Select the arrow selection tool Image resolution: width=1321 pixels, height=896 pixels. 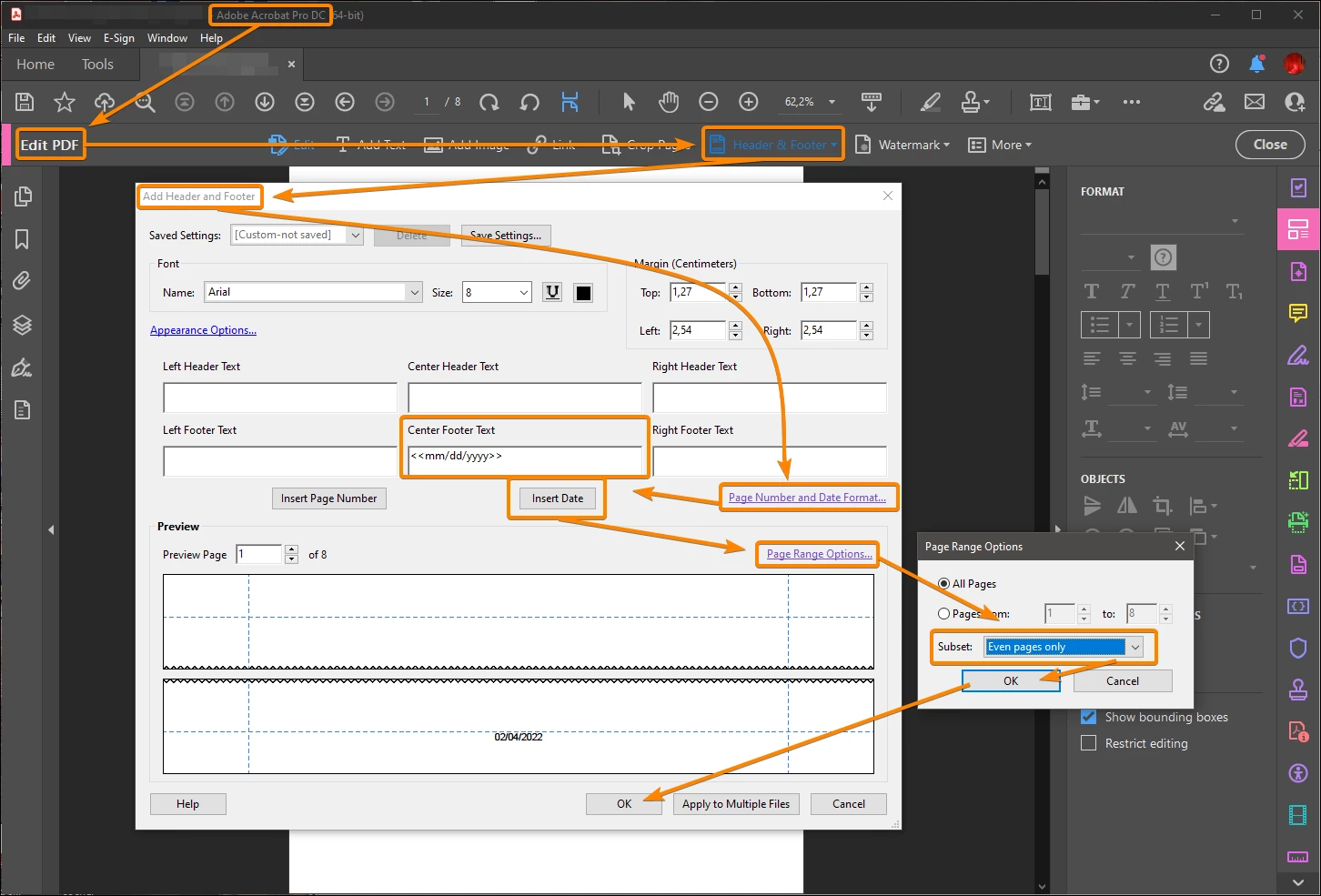[x=629, y=102]
